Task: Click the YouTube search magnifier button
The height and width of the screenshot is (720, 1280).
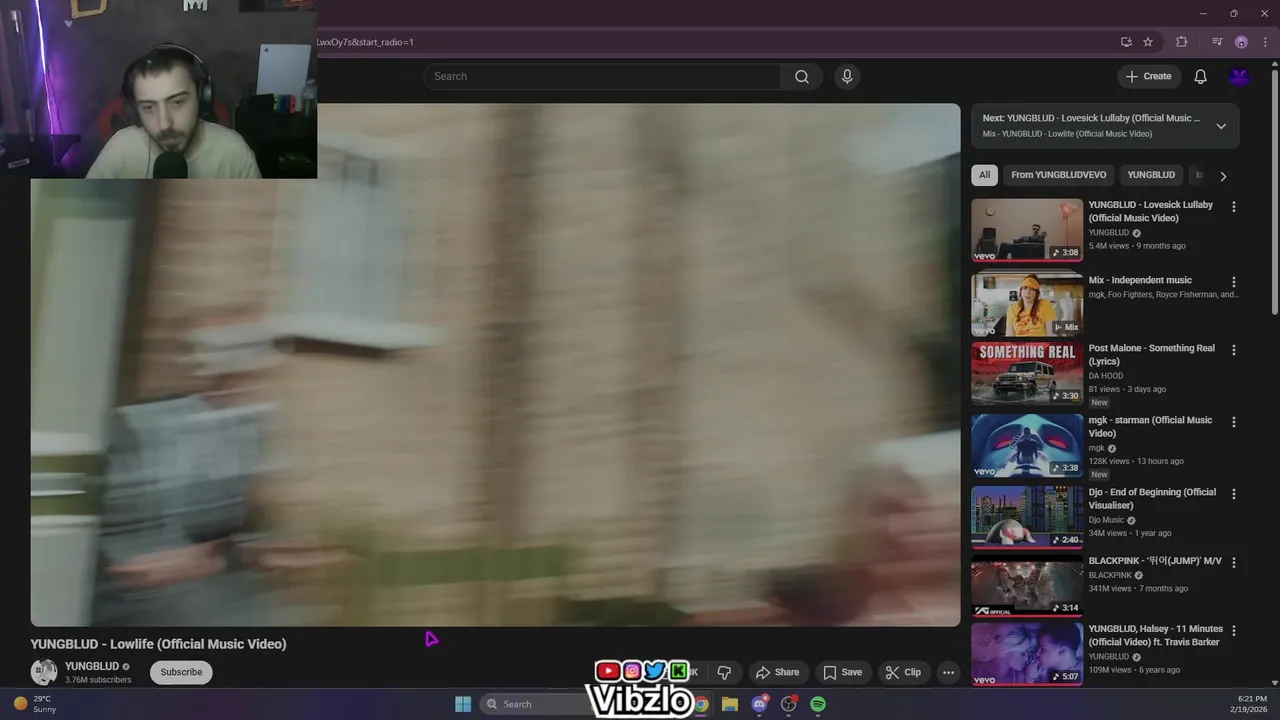Action: click(x=801, y=76)
